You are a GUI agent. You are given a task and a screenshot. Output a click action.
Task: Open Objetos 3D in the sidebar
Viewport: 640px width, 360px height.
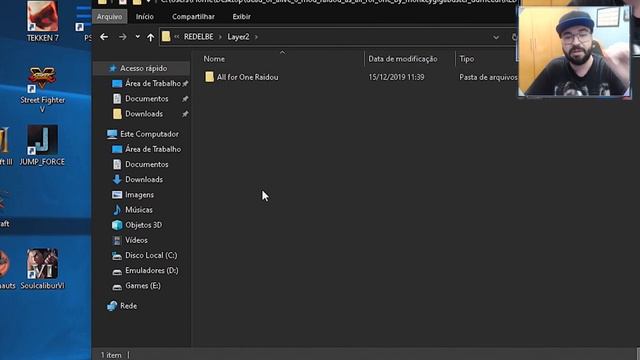143,225
